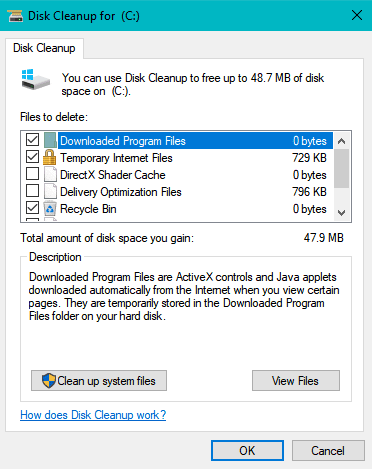Uncheck the Recycle Bin checkbox
Image resolution: width=372 pixels, height=469 pixels.
point(32,208)
